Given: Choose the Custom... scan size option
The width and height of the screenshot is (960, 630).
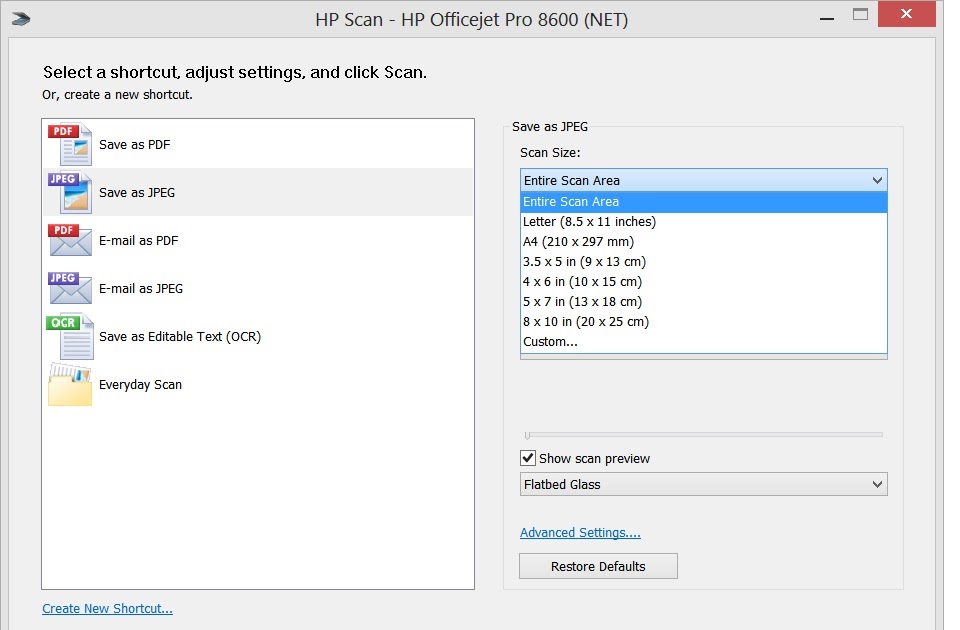Looking at the screenshot, I should point(703,342).
